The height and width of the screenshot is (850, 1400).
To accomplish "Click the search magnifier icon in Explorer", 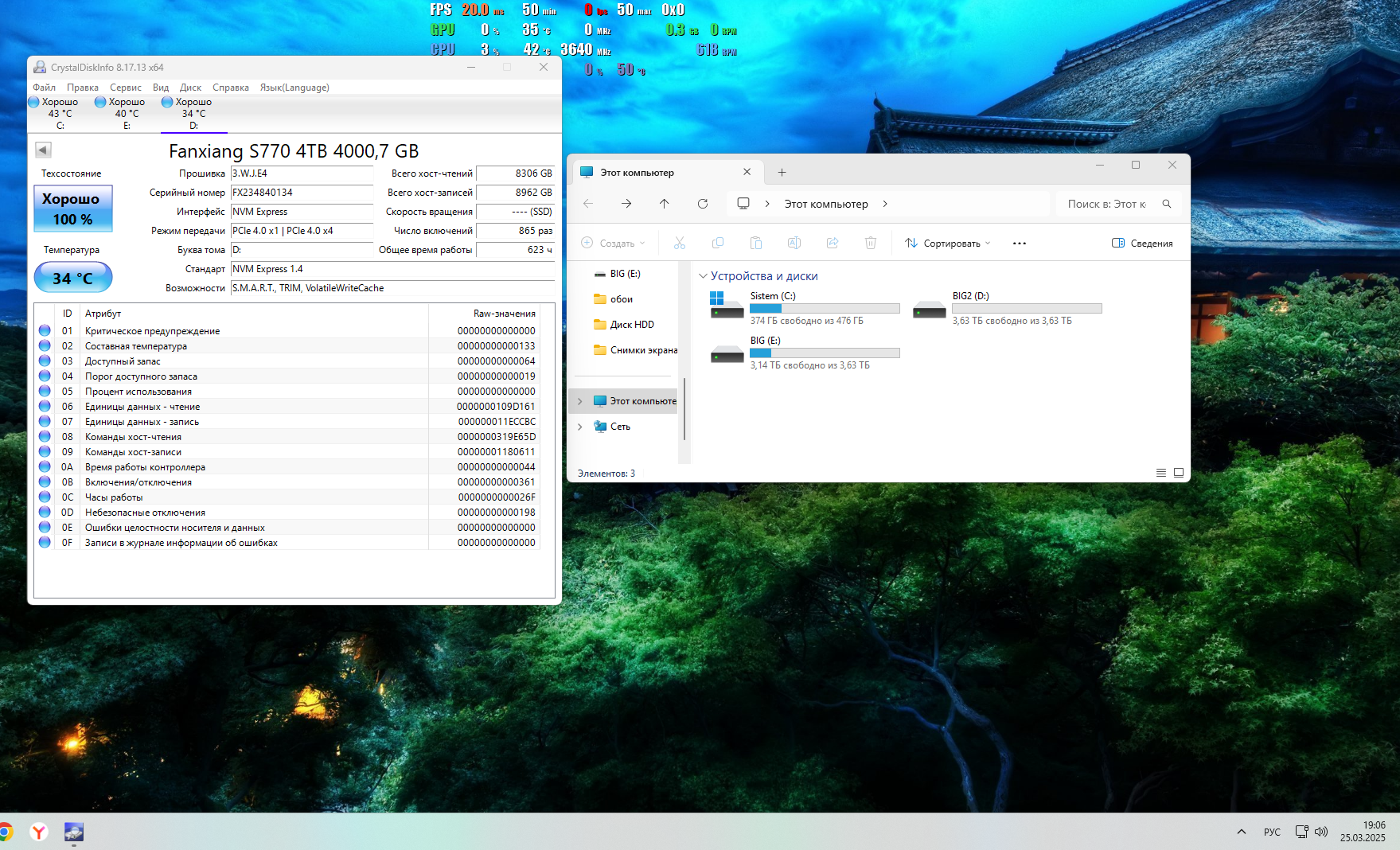I will (1167, 204).
